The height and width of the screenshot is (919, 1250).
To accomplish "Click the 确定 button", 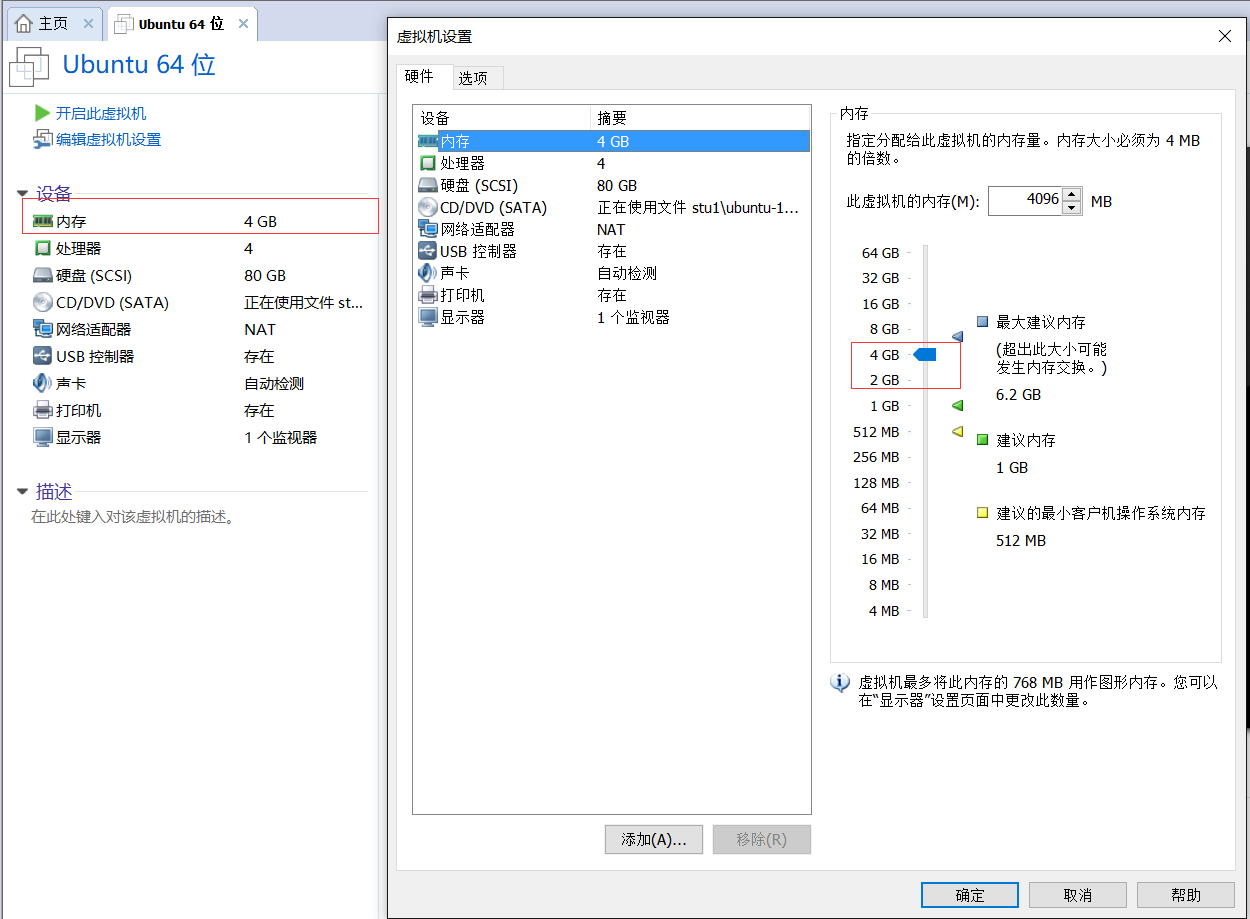I will tap(969, 894).
